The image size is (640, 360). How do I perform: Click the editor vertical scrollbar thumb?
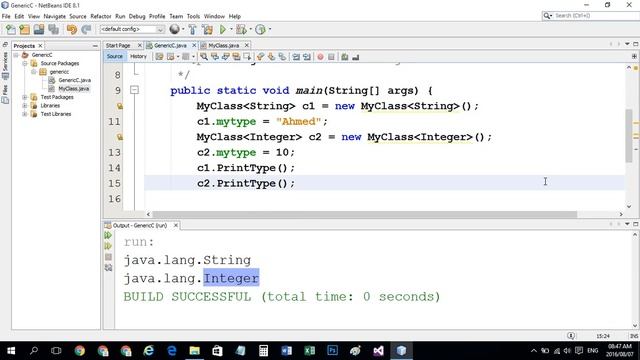pos(629,136)
